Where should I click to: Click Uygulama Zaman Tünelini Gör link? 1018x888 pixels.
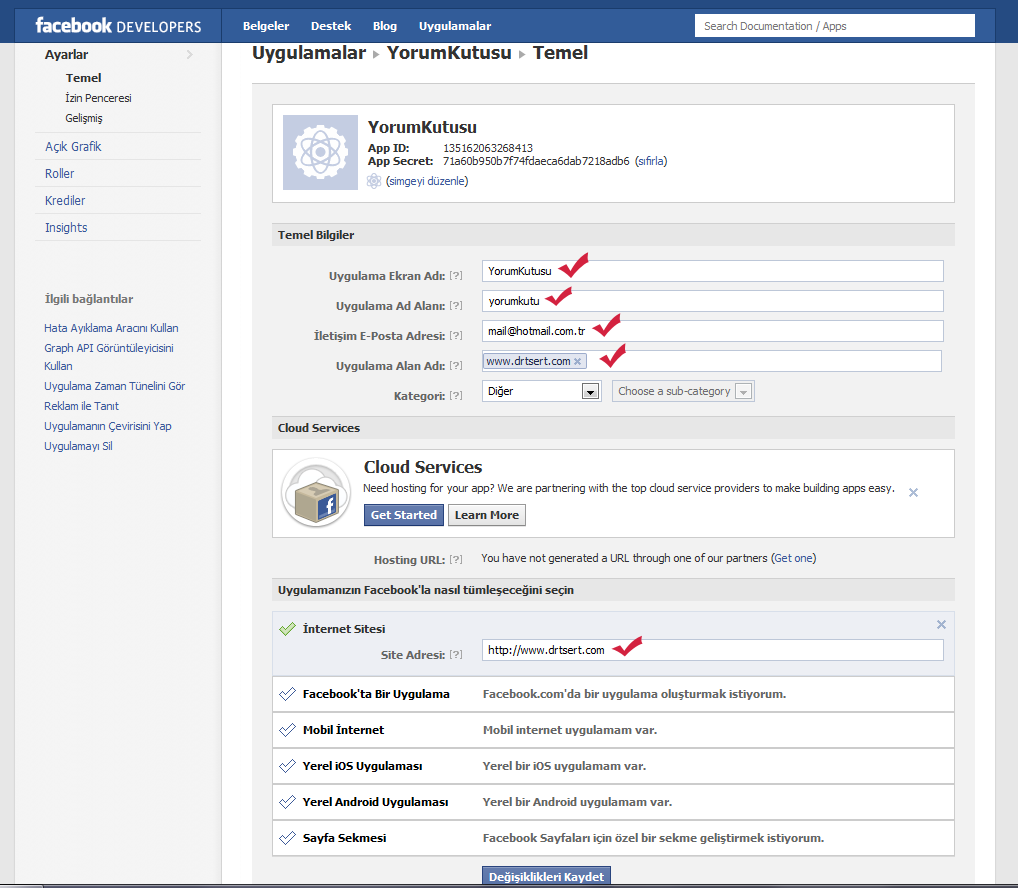pos(114,386)
